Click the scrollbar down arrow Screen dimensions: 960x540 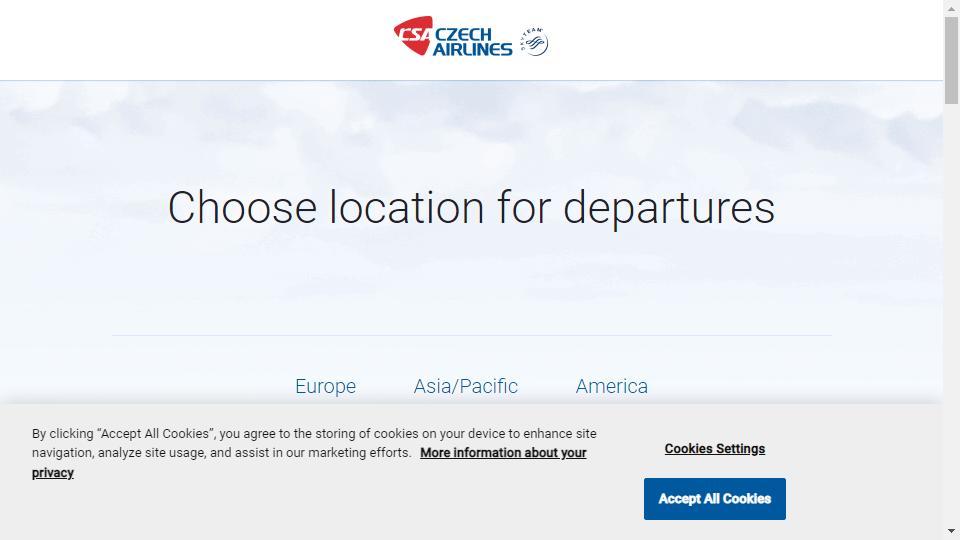point(951,531)
